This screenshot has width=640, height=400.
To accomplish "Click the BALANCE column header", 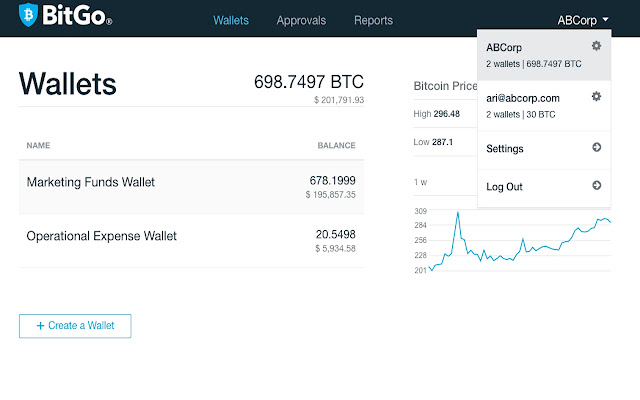I will pyautogui.click(x=336, y=145).
